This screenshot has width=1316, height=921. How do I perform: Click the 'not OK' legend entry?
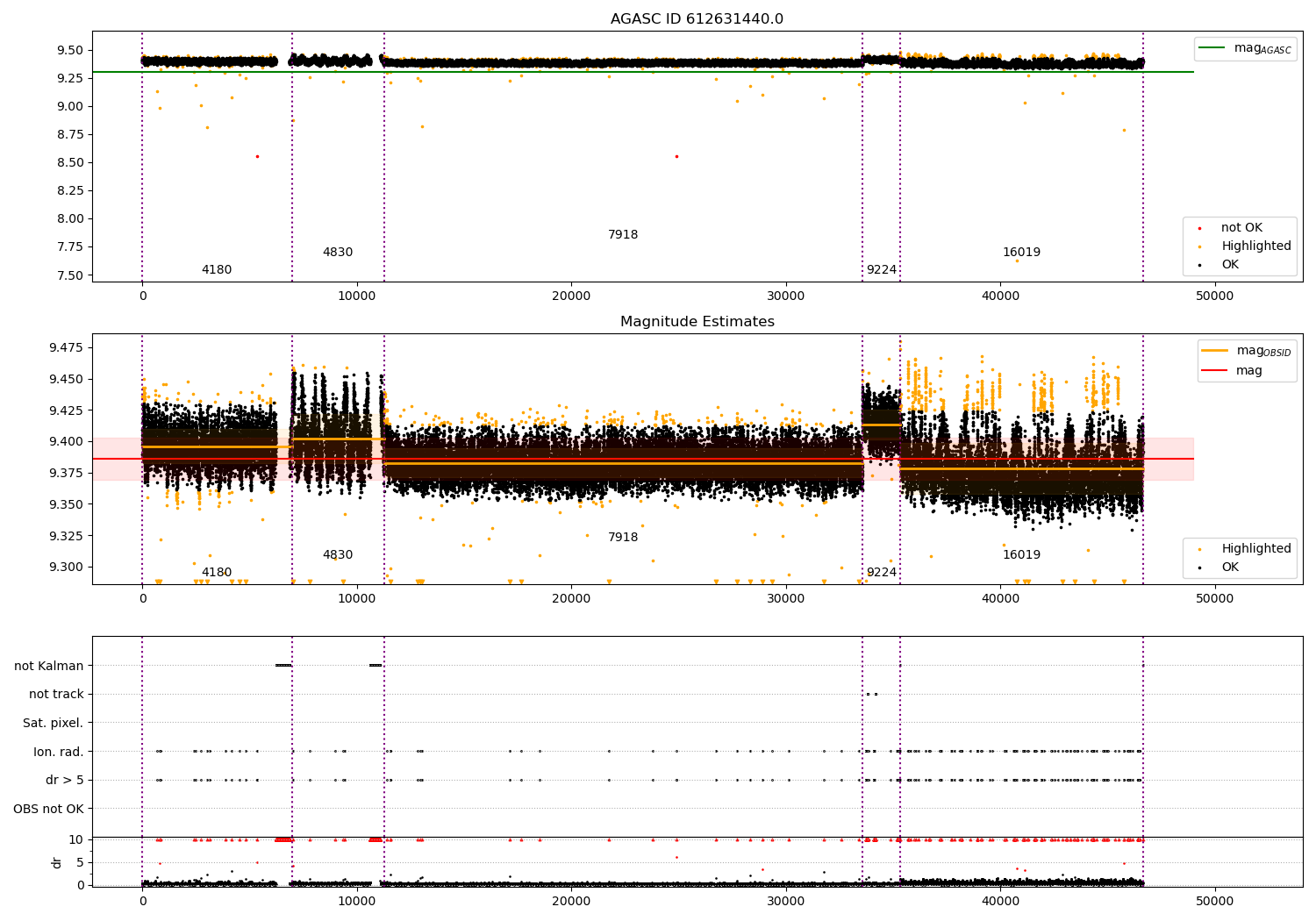[1241, 228]
